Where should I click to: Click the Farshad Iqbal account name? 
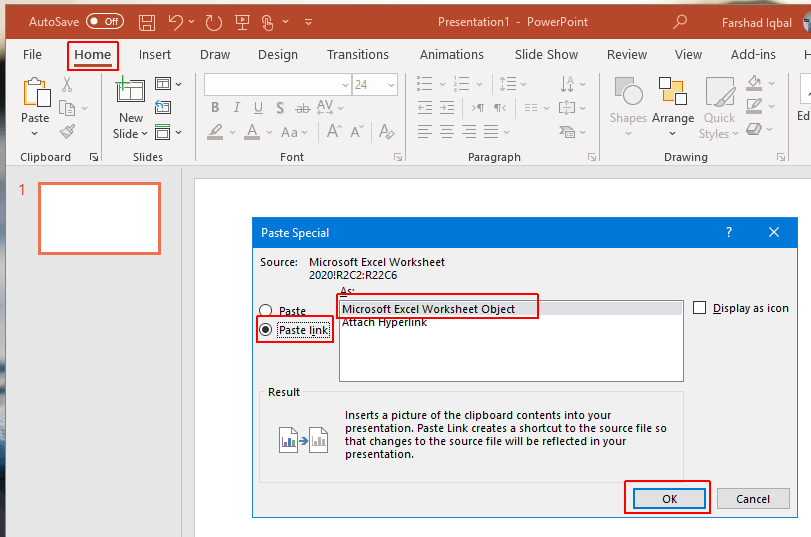tap(756, 23)
